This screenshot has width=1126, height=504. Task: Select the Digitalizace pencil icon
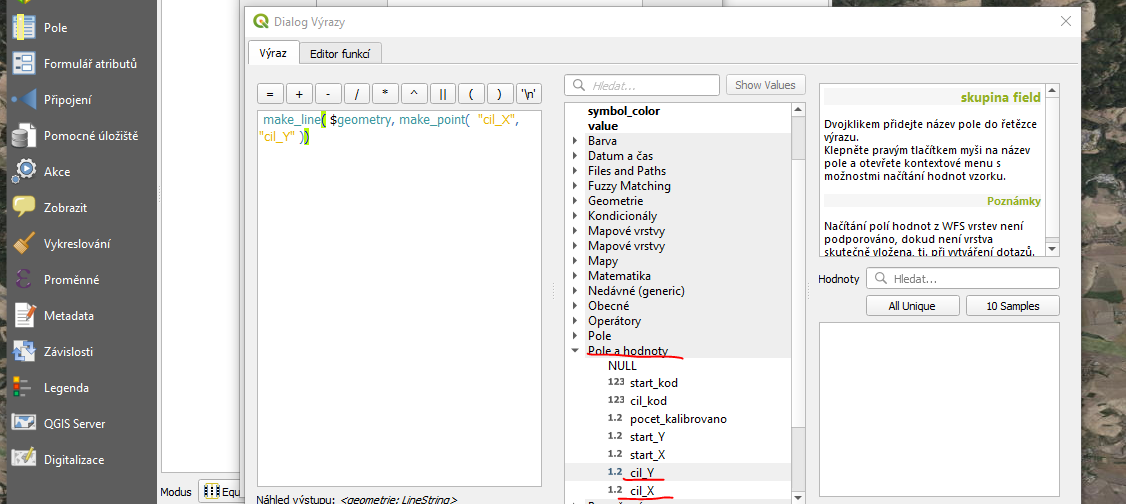coord(24,460)
